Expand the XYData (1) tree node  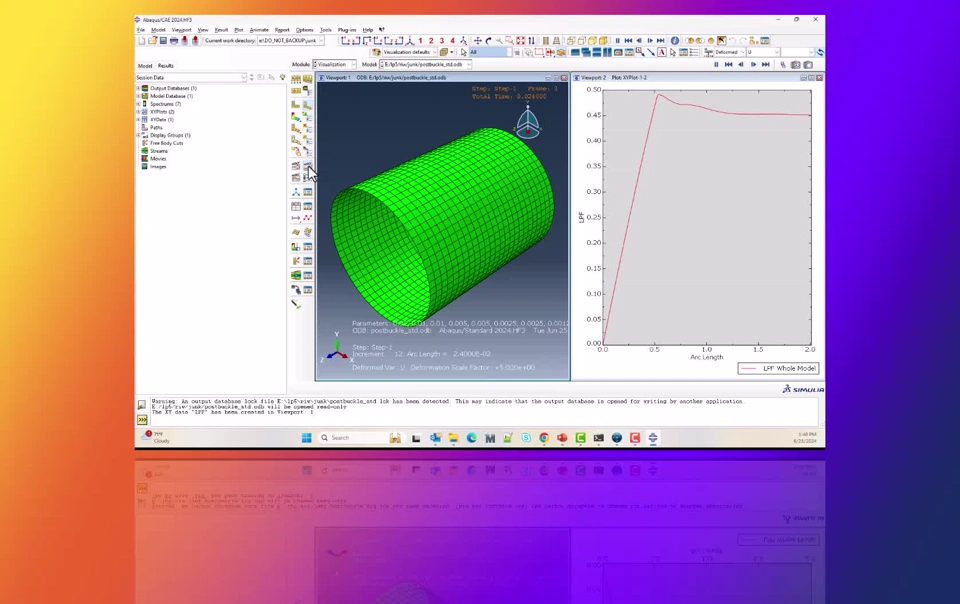tap(138, 120)
